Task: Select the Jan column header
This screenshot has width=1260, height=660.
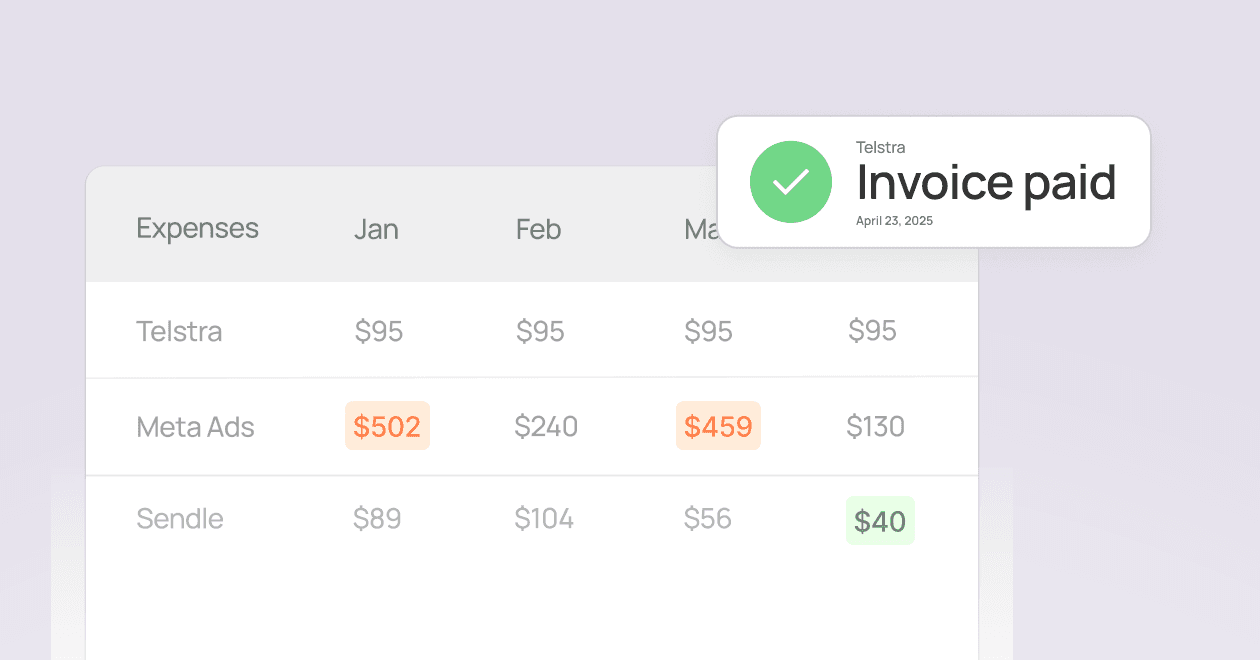Action: pyautogui.click(x=377, y=230)
